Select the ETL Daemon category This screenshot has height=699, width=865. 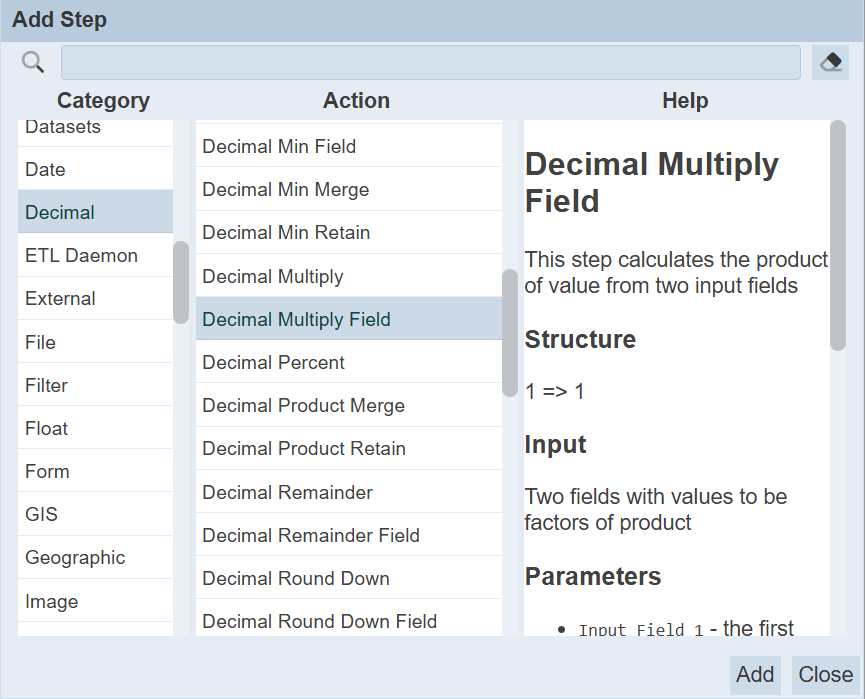[x=95, y=255]
